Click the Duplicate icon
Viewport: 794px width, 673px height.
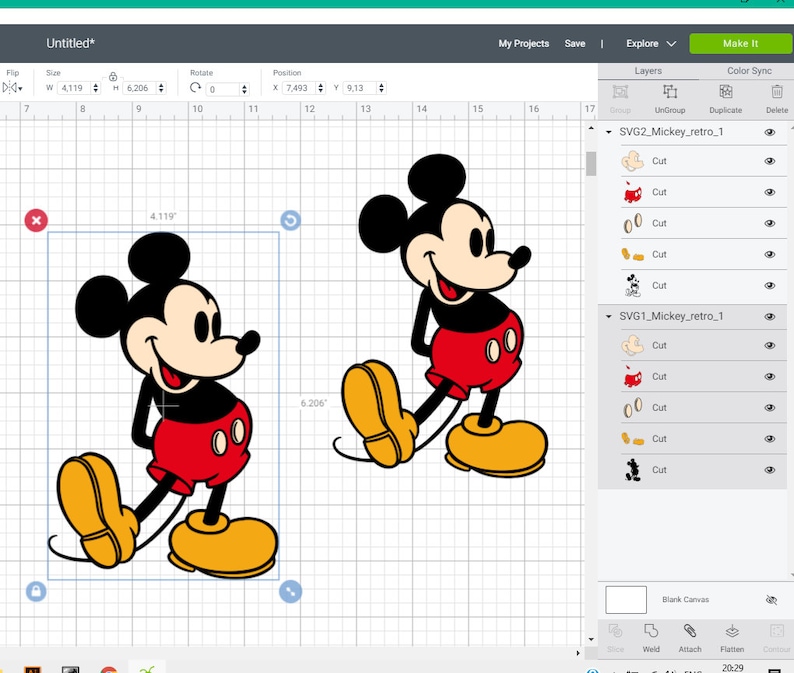pos(726,92)
